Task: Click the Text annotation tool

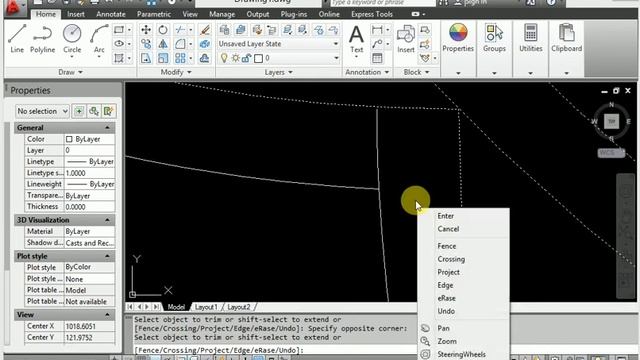Action: (x=356, y=39)
